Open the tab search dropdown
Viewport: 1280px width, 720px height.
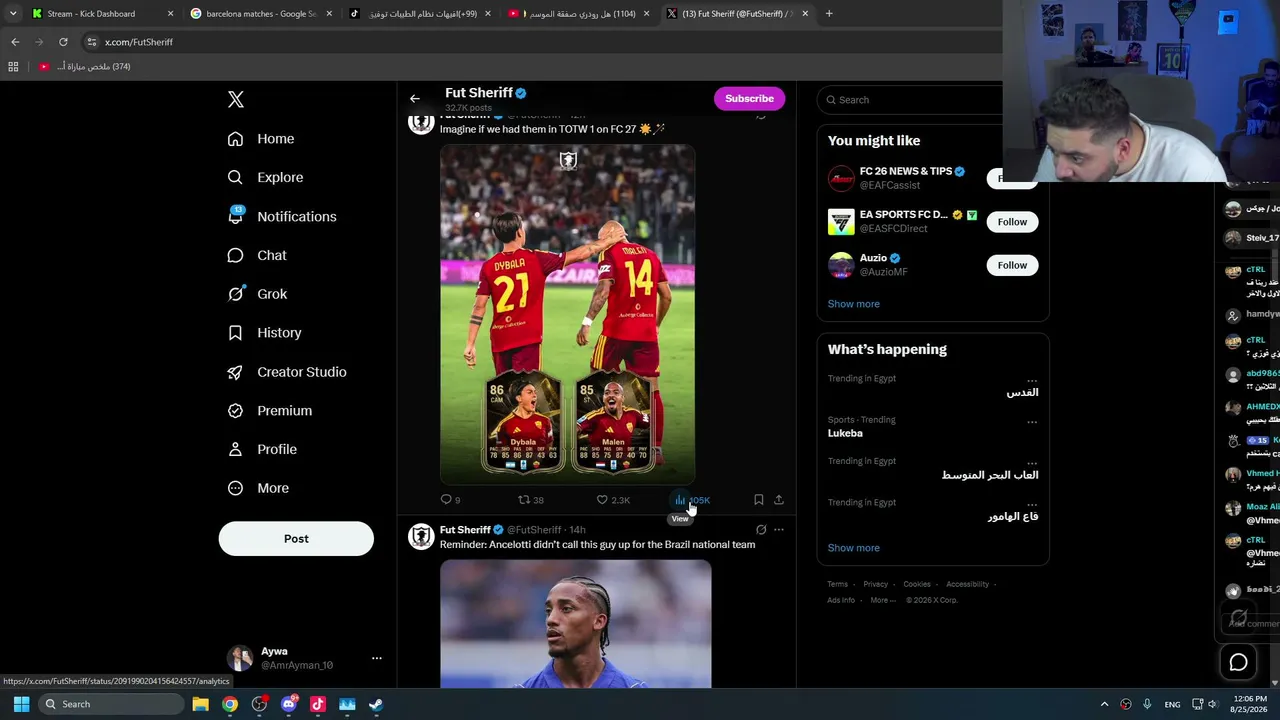point(12,14)
